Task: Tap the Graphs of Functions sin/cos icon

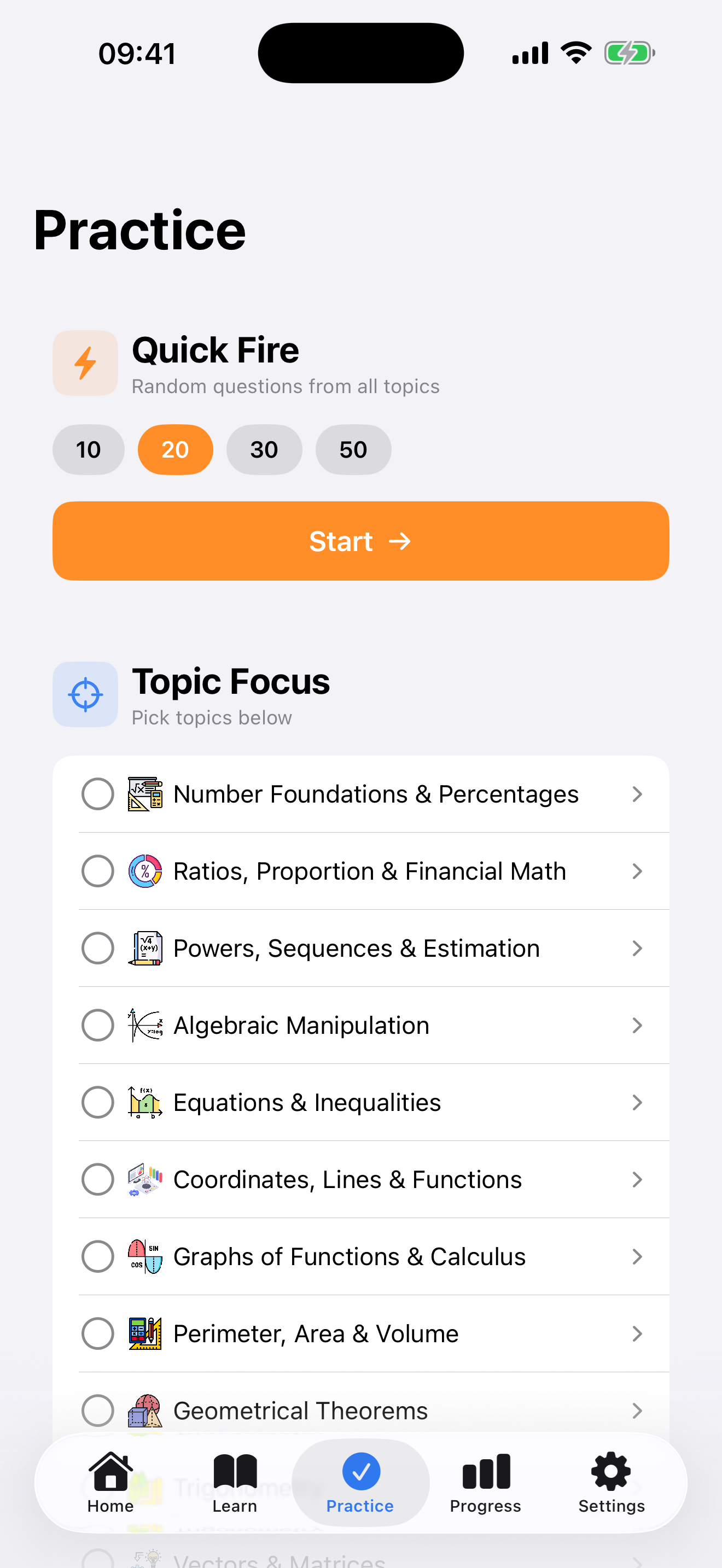Action: pyautogui.click(x=145, y=1257)
